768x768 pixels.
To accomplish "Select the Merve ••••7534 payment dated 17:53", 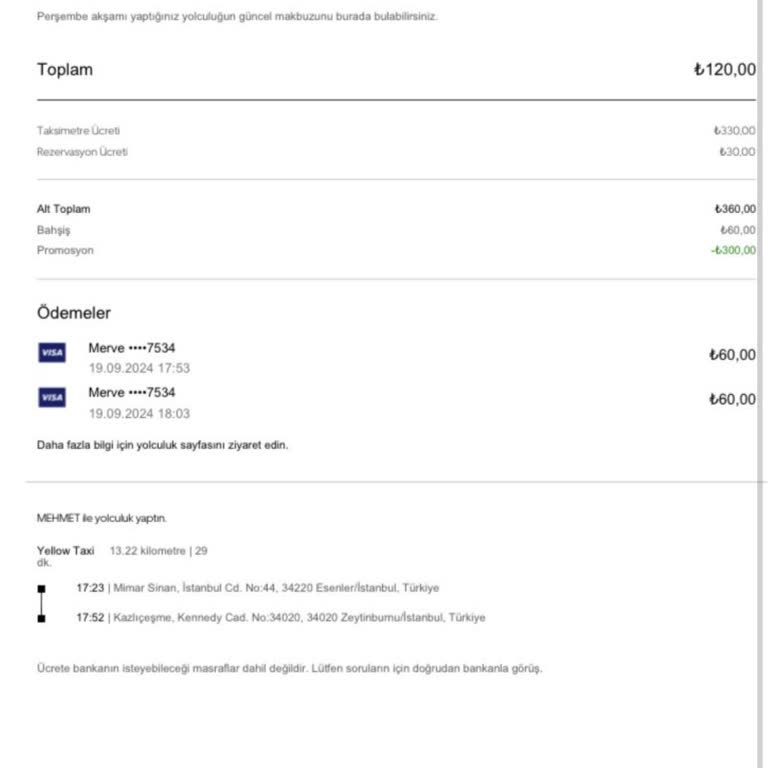I will (132, 348).
